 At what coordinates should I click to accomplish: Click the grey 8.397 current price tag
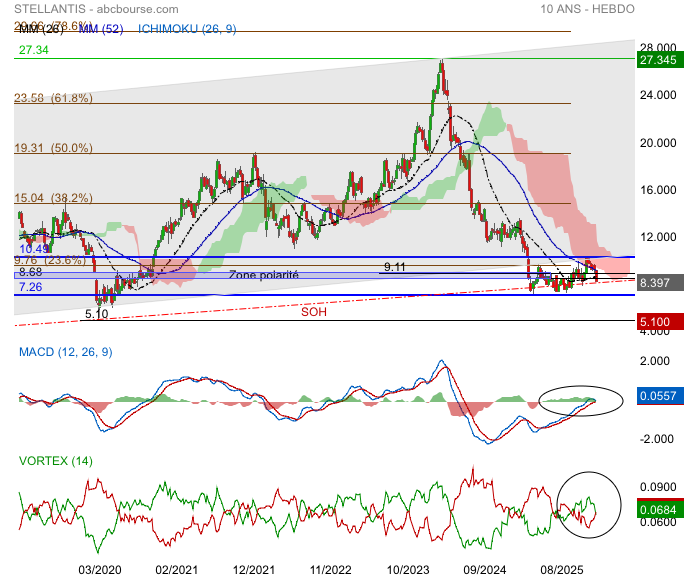click(660, 283)
